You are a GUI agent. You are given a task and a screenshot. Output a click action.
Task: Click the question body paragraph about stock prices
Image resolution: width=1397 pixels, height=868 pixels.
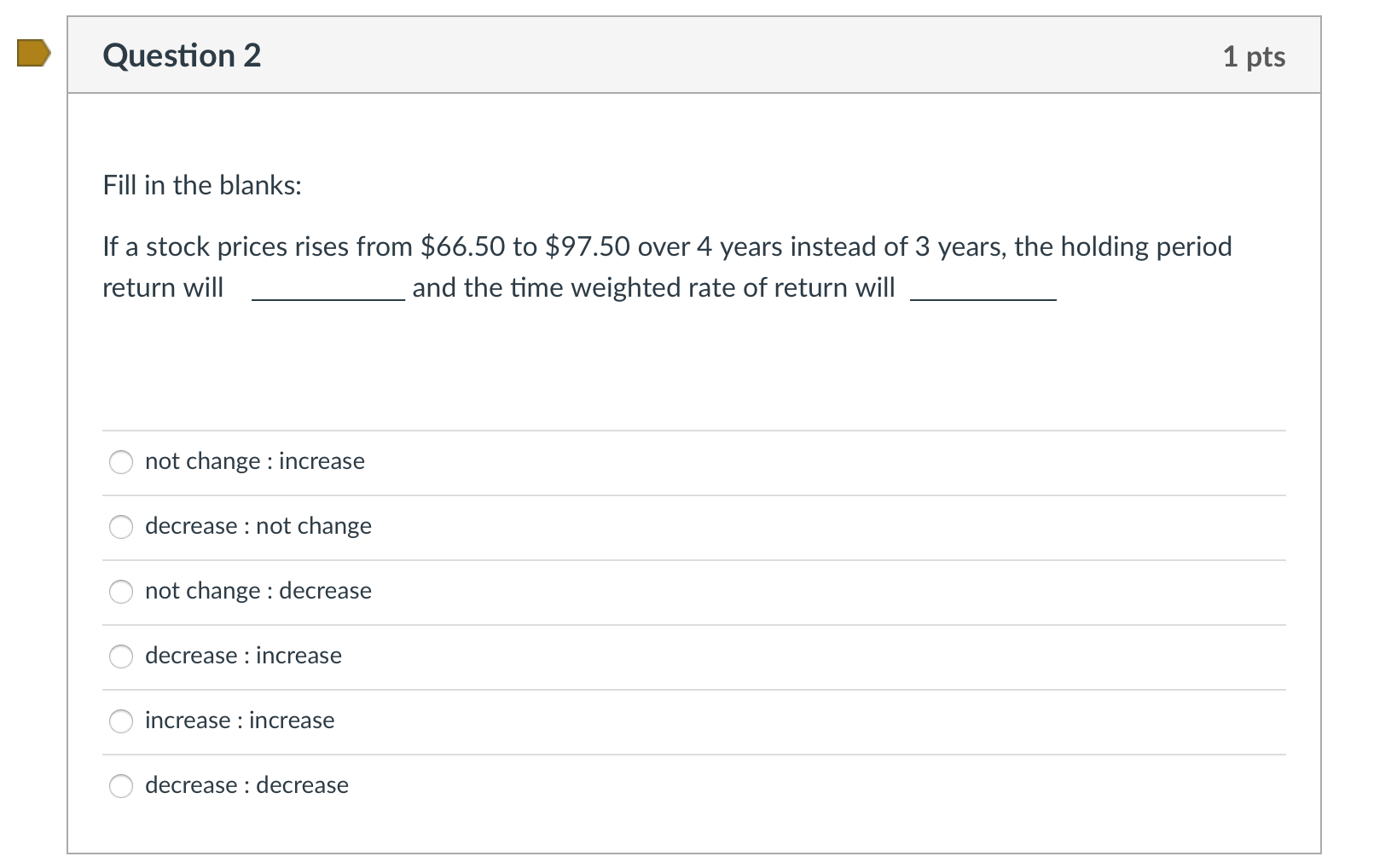(665, 266)
